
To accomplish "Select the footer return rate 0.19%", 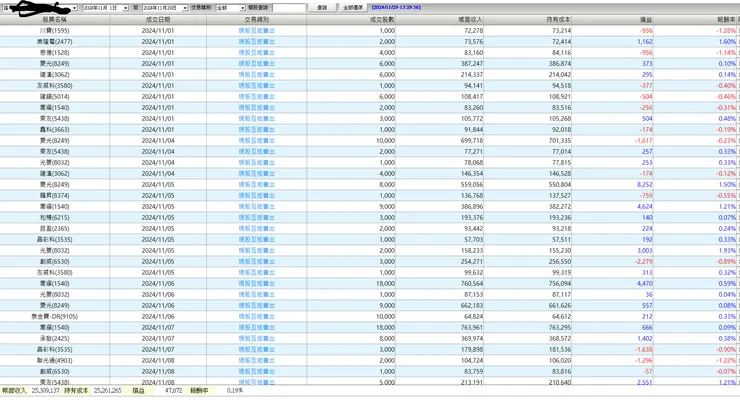I will tap(235, 391).
